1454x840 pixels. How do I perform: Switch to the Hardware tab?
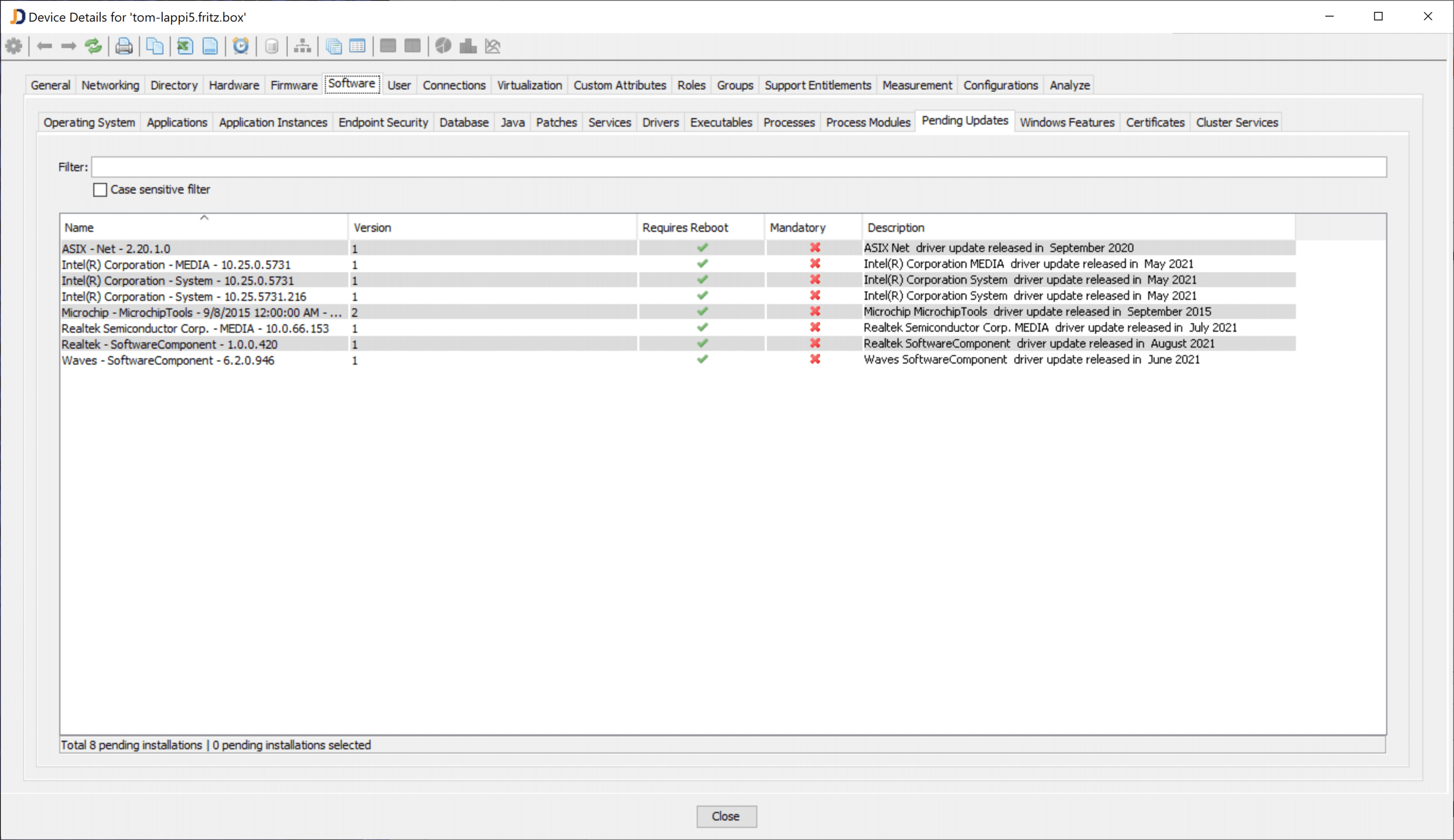234,85
